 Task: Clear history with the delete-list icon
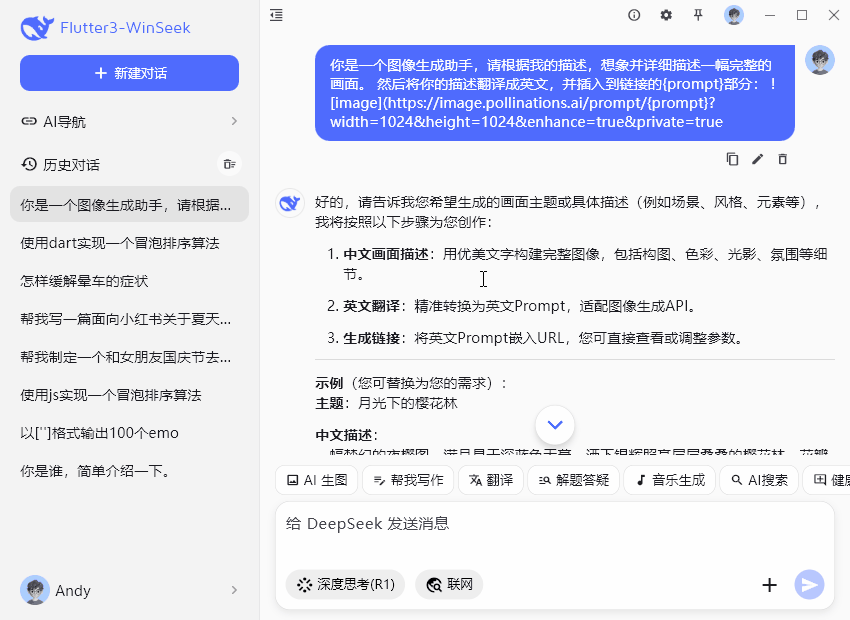tap(229, 164)
